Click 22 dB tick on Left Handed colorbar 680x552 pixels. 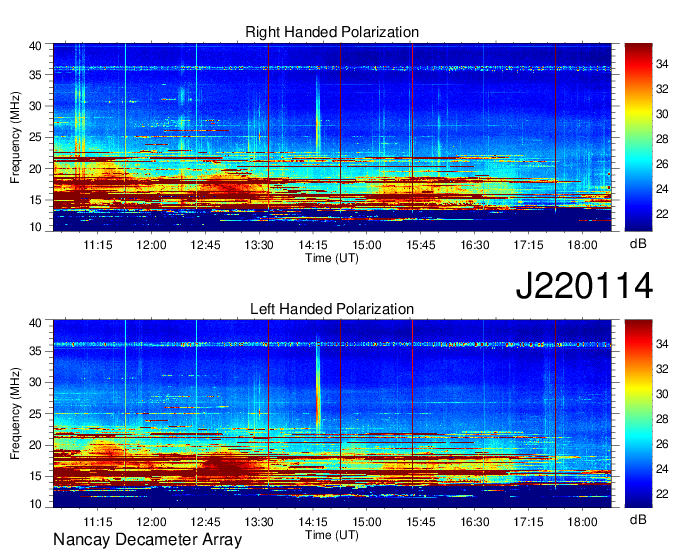click(x=662, y=494)
